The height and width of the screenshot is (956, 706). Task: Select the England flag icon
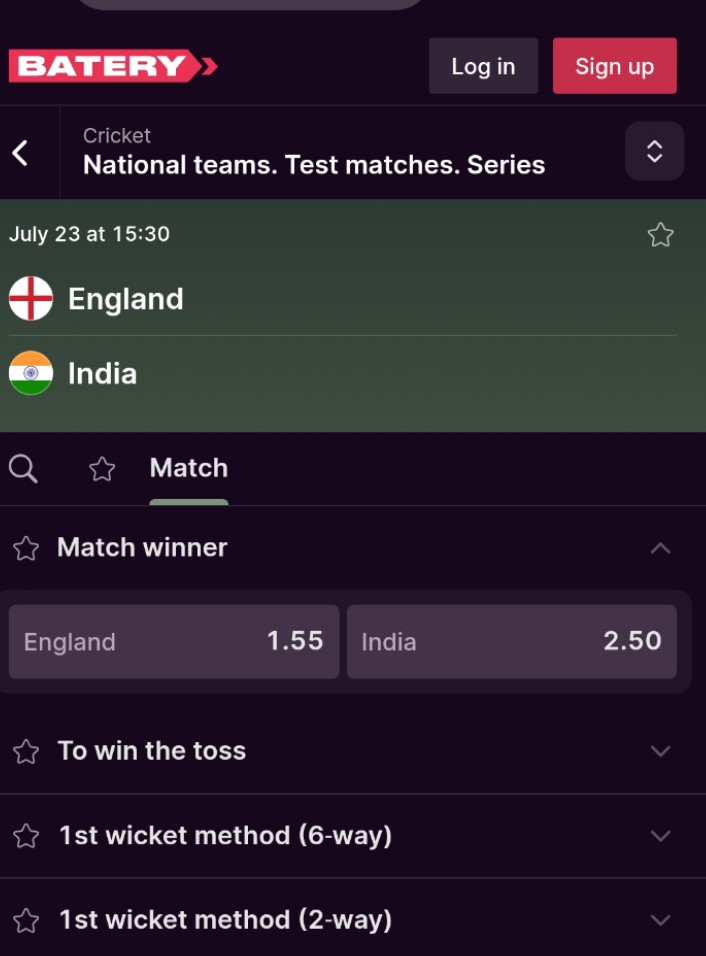(30, 299)
